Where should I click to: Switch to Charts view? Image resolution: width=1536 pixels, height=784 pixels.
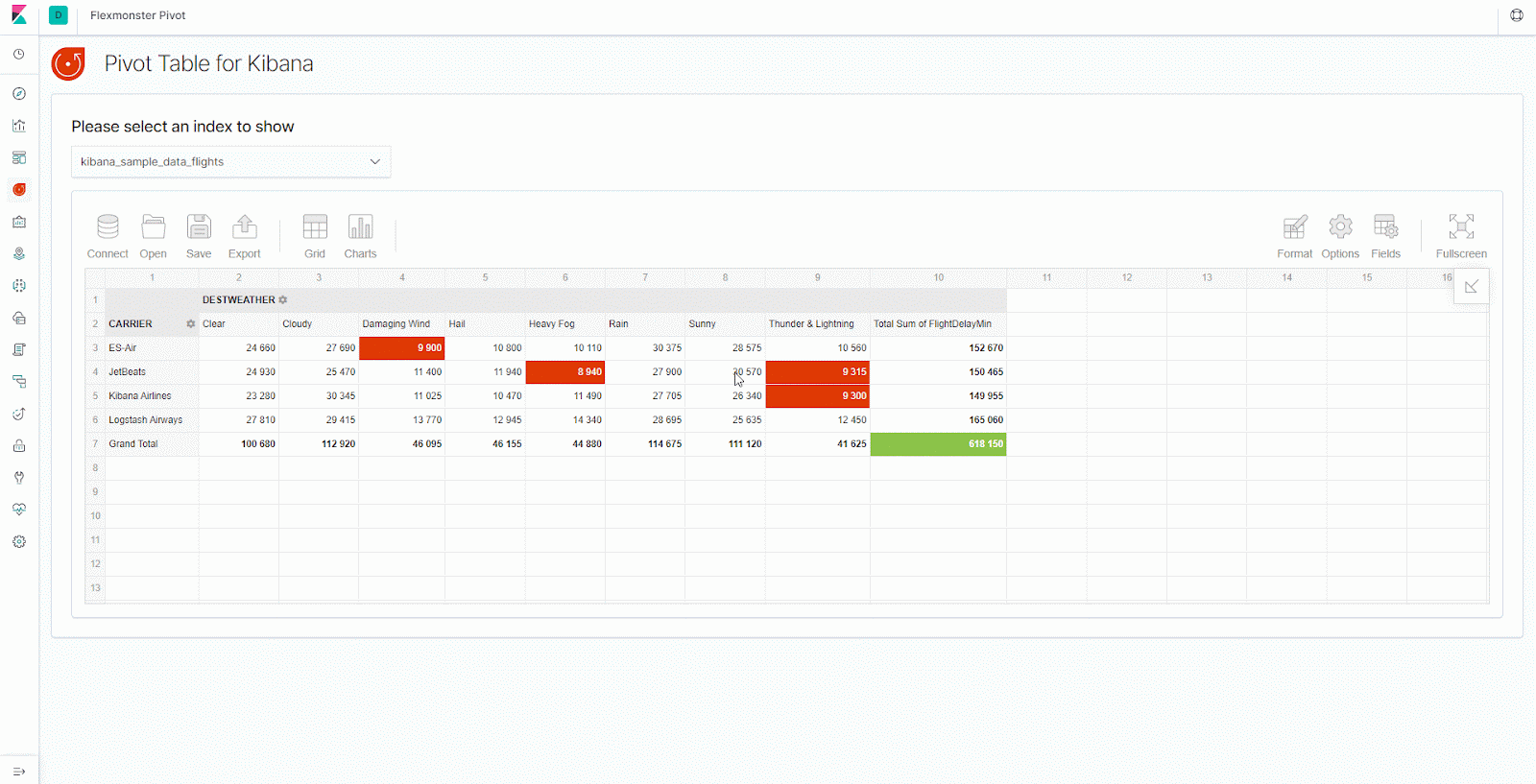[360, 236]
